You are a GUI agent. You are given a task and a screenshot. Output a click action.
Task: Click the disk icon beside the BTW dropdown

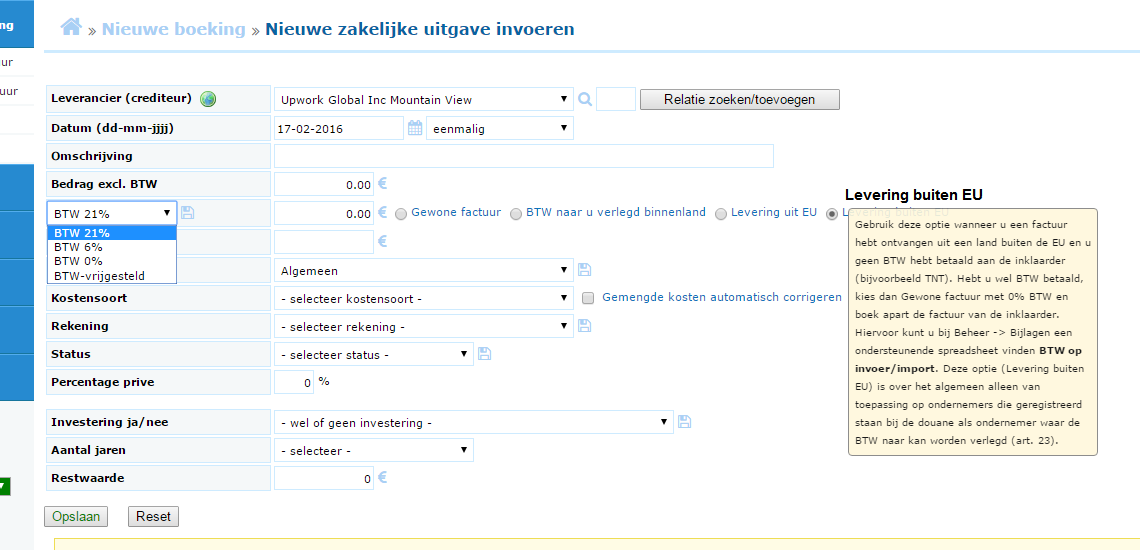[188, 213]
